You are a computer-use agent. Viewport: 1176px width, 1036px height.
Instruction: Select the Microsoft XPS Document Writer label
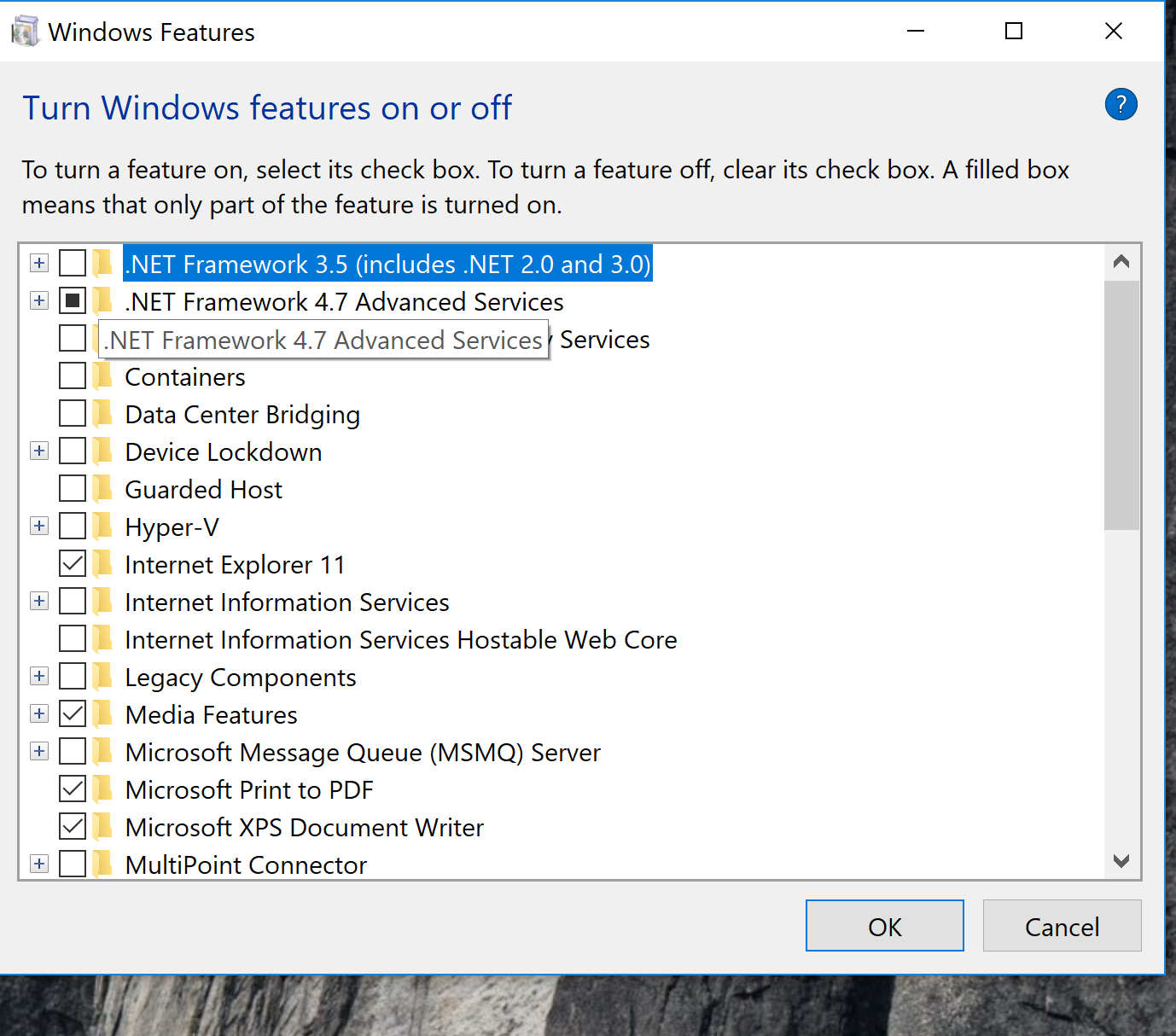click(305, 828)
